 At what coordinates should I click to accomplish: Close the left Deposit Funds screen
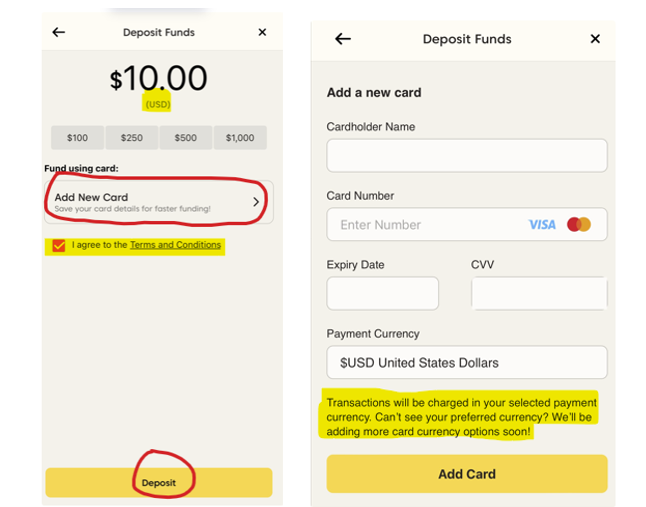point(262,32)
